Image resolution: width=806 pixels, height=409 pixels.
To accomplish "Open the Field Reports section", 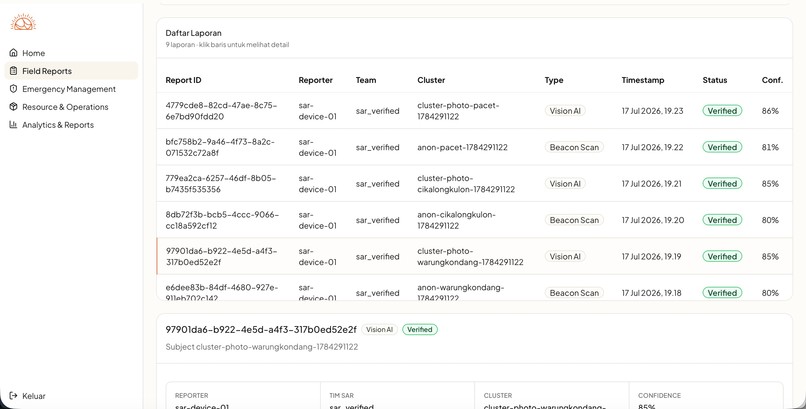I will (71, 71).
